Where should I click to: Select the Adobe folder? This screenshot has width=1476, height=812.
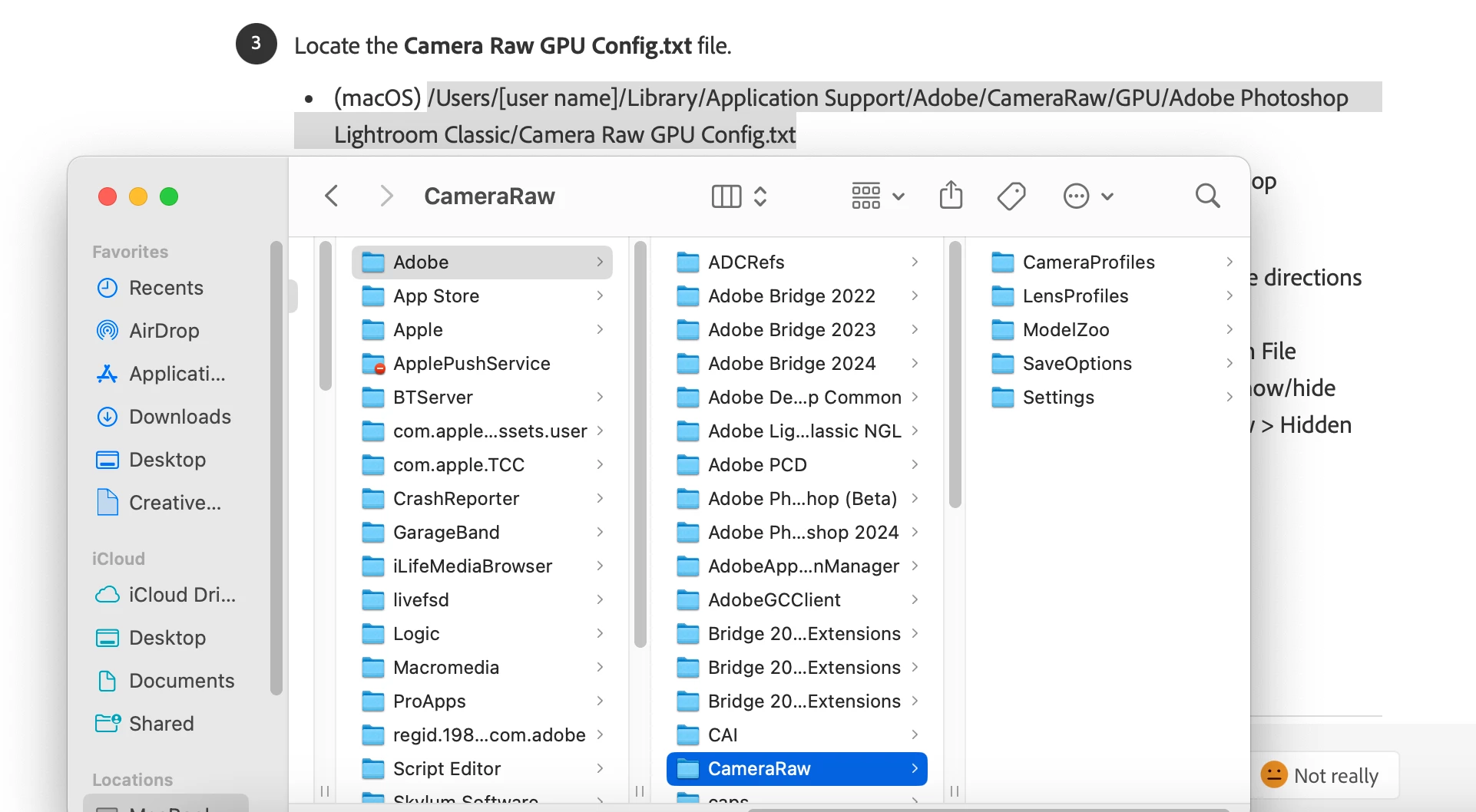(x=482, y=262)
